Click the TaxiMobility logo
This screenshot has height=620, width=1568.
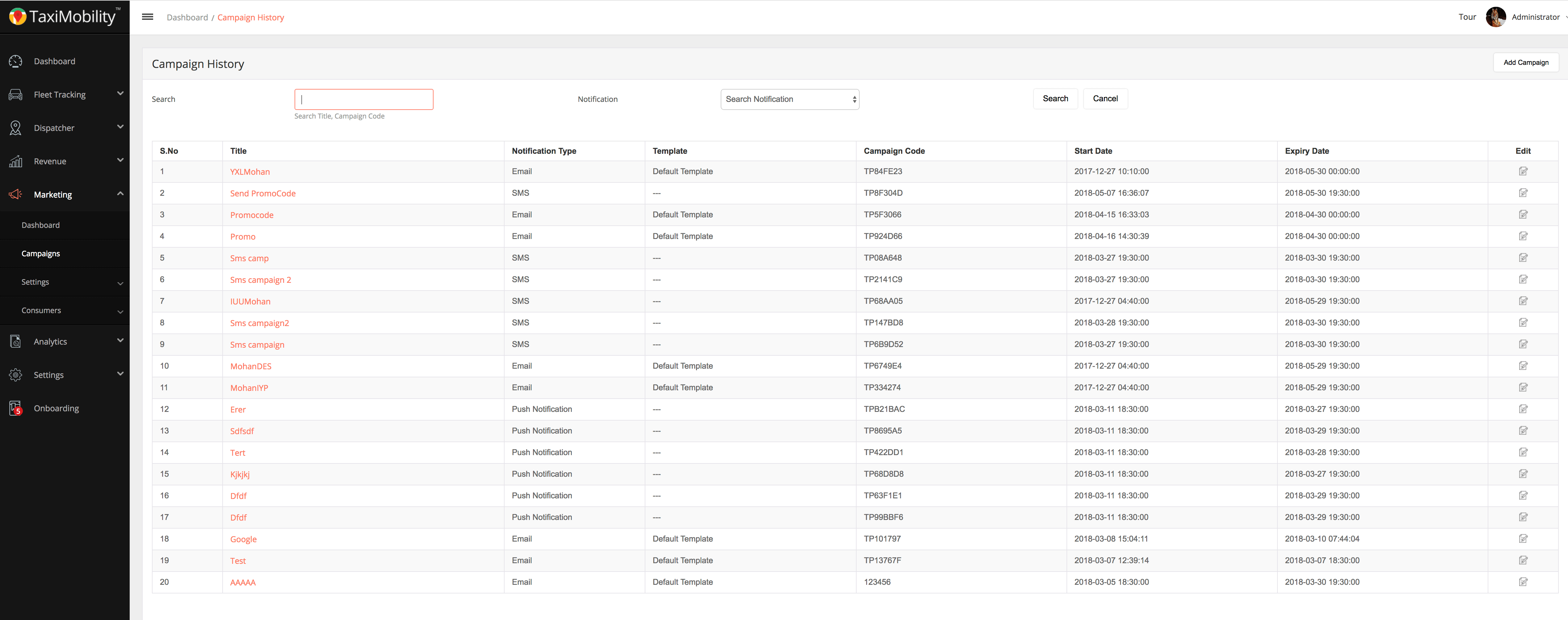coord(65,16)
